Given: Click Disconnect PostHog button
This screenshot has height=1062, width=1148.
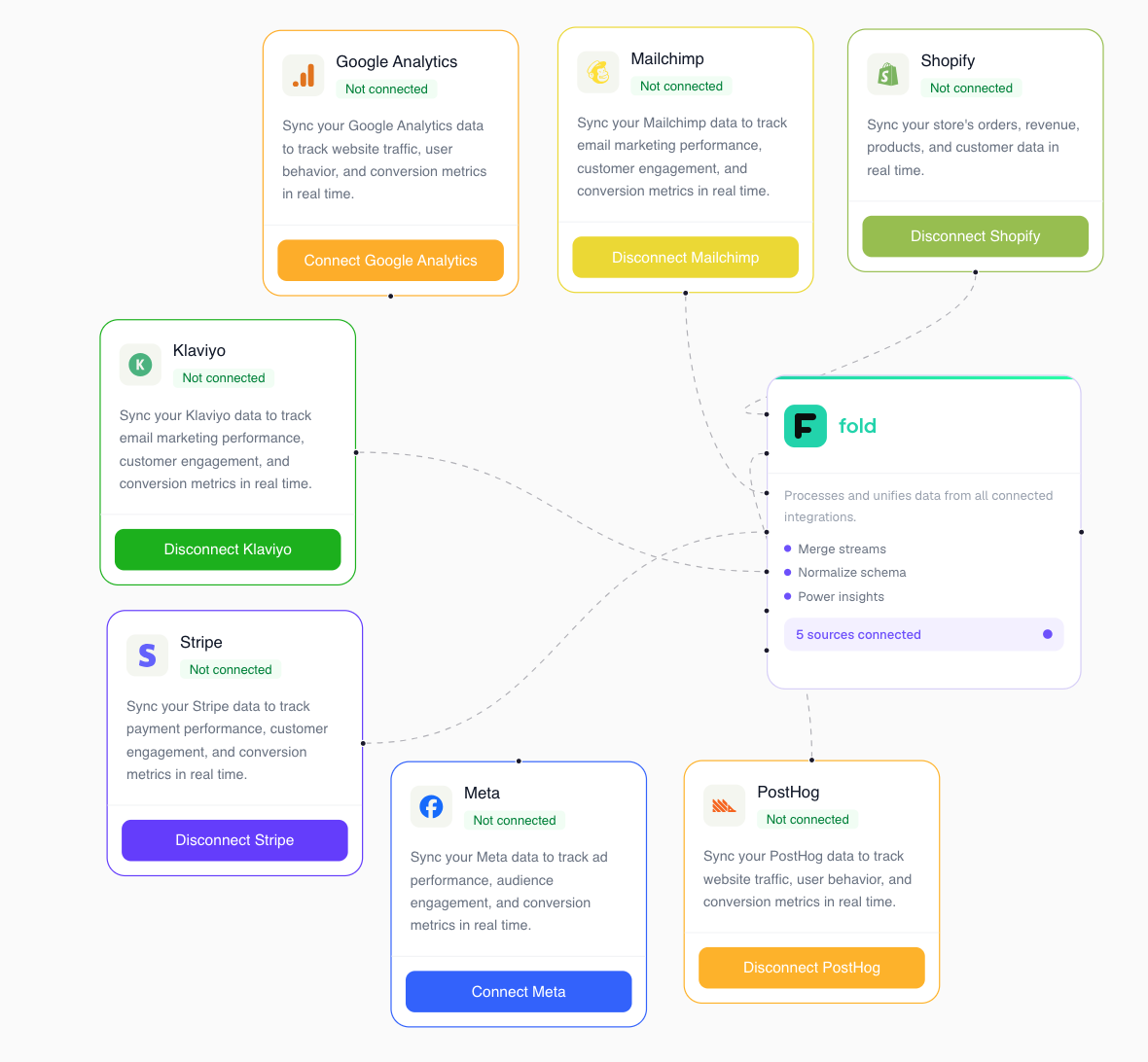Looking at the screenshot, I should [x=812, y=968].
